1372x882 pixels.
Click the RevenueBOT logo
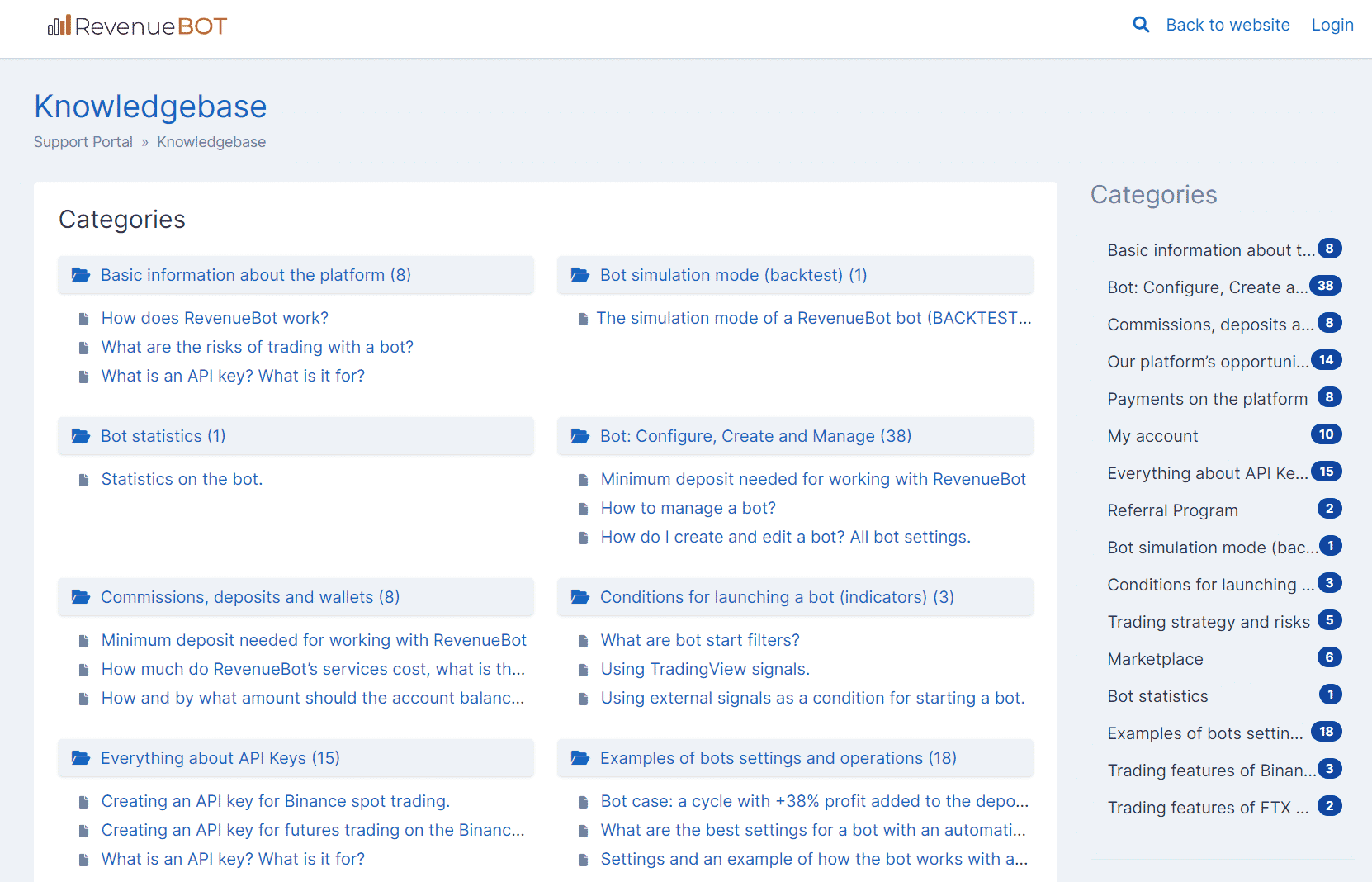pyautogui.click(x=137, y=26)
